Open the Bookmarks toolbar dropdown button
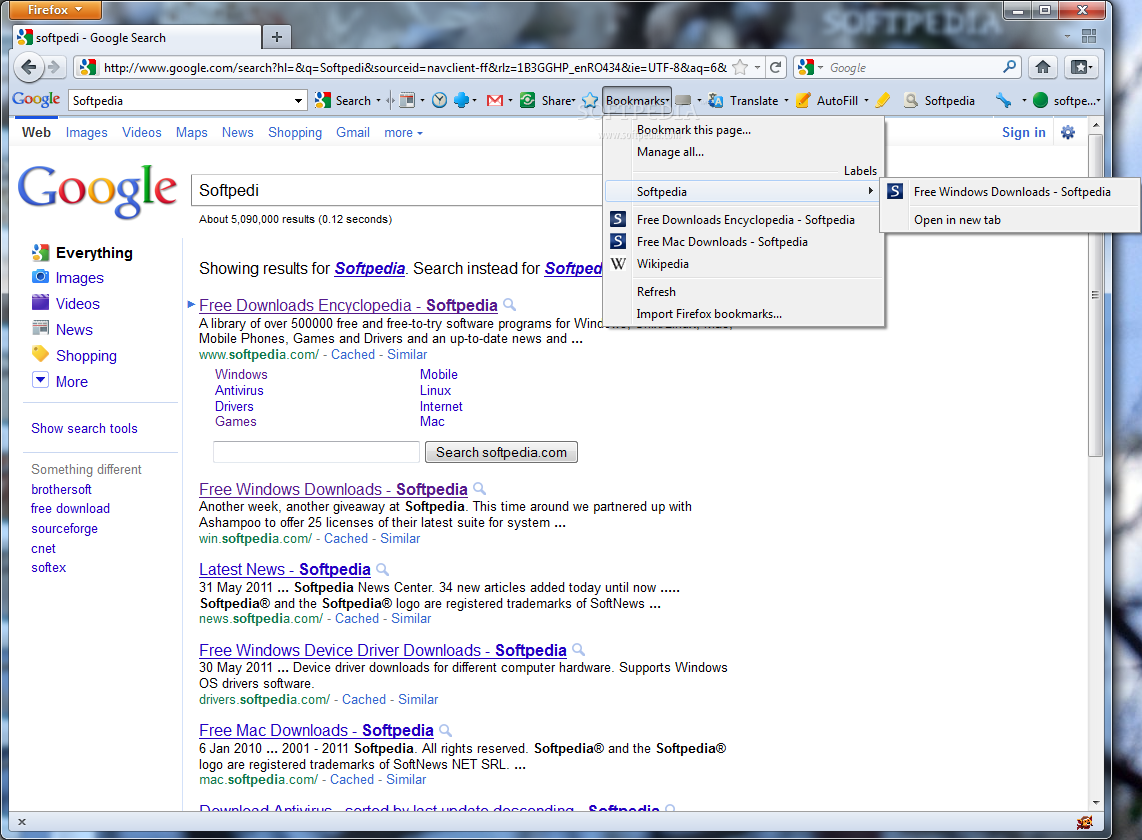Viewport: 1142px width, 840px height. pos(637,101)
